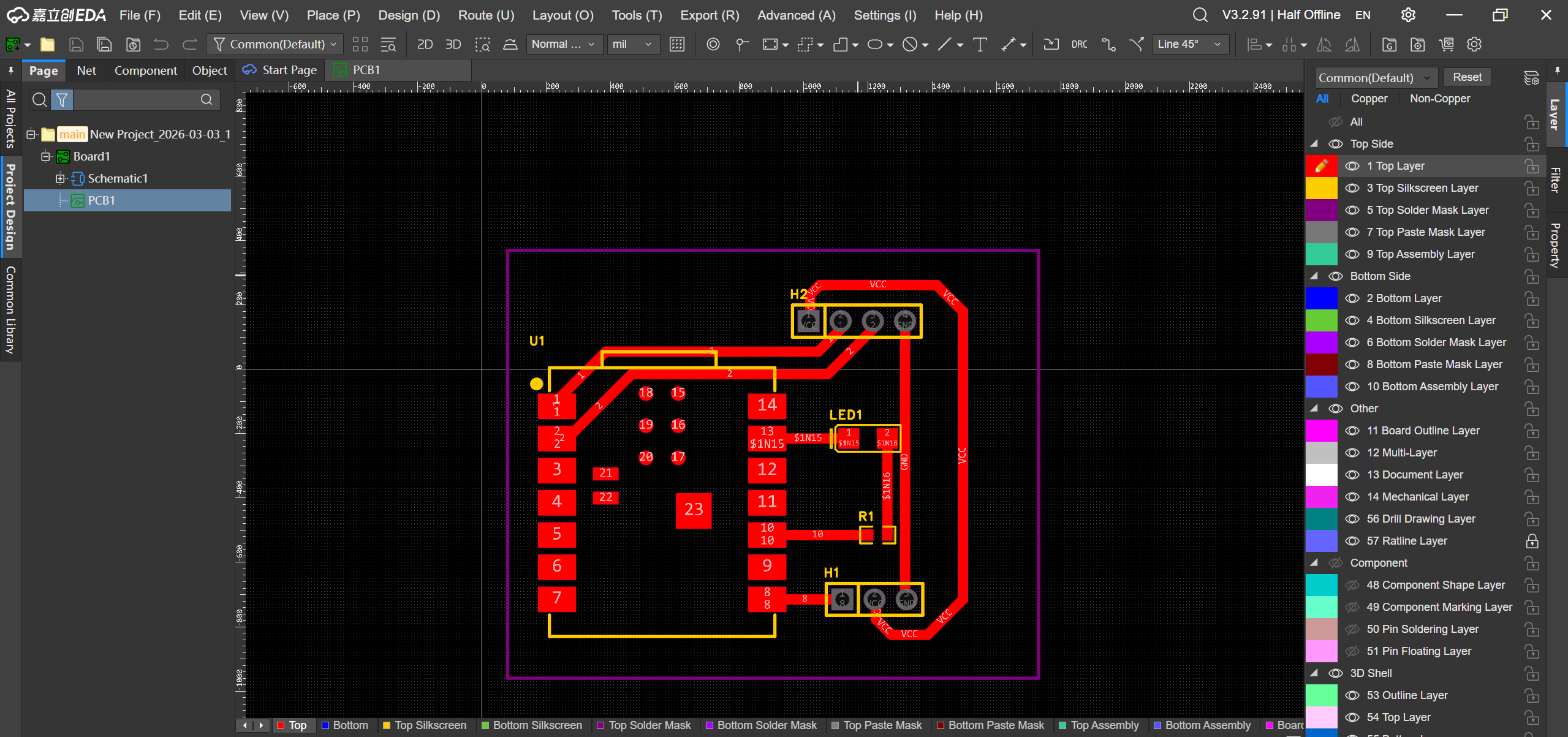Click the 11 Board Outline Layer color swatch
Image resolution: width=1568 pixels, height=737 pixels.
(x=1321, y=431)
